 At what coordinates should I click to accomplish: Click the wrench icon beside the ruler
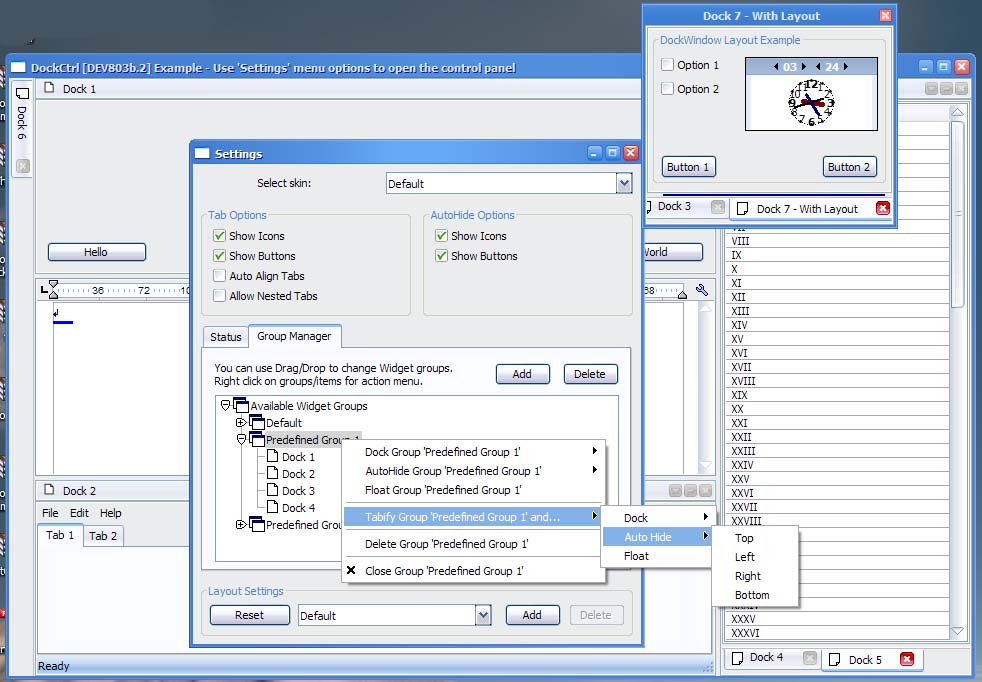702,290
